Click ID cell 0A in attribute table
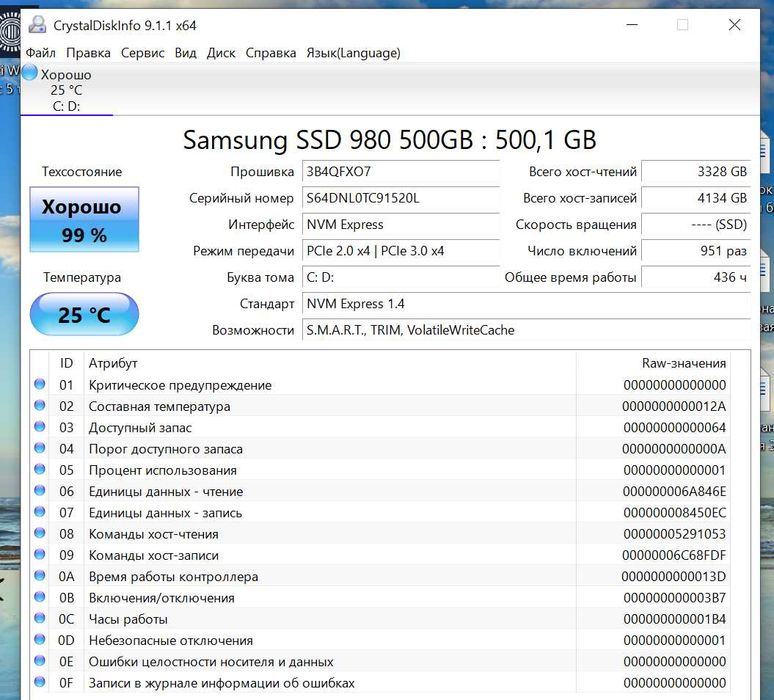The width and height of the screenshot is (774, 700). pos(67,577)
